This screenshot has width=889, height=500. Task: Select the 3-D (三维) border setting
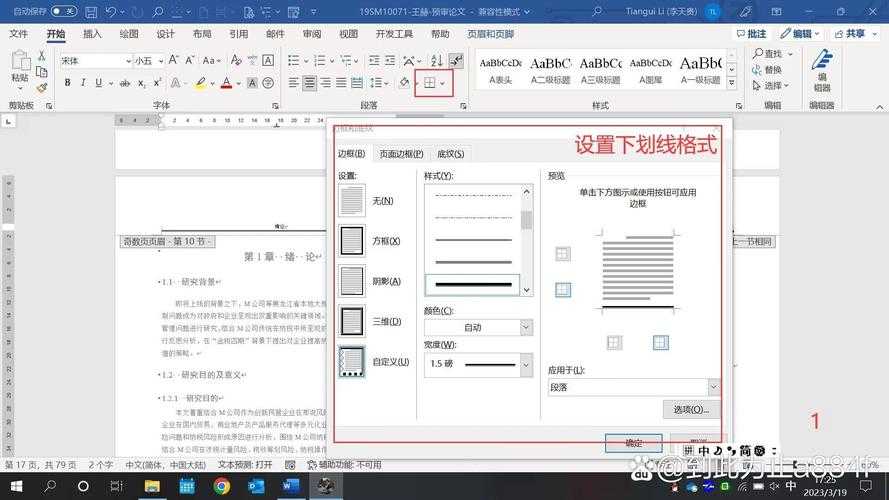click(x=352, y=321)
